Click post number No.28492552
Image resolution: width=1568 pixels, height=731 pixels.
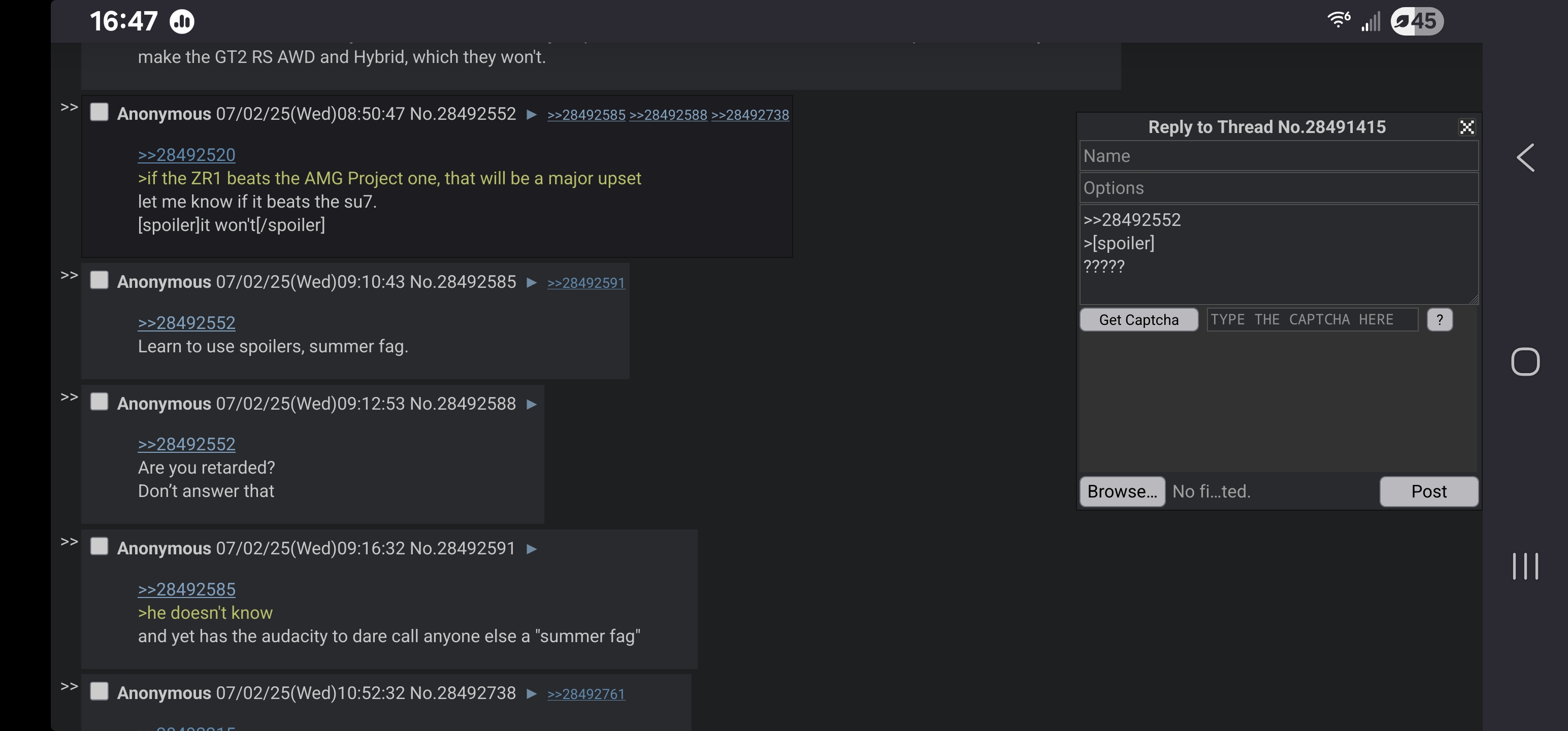point(463,114)
